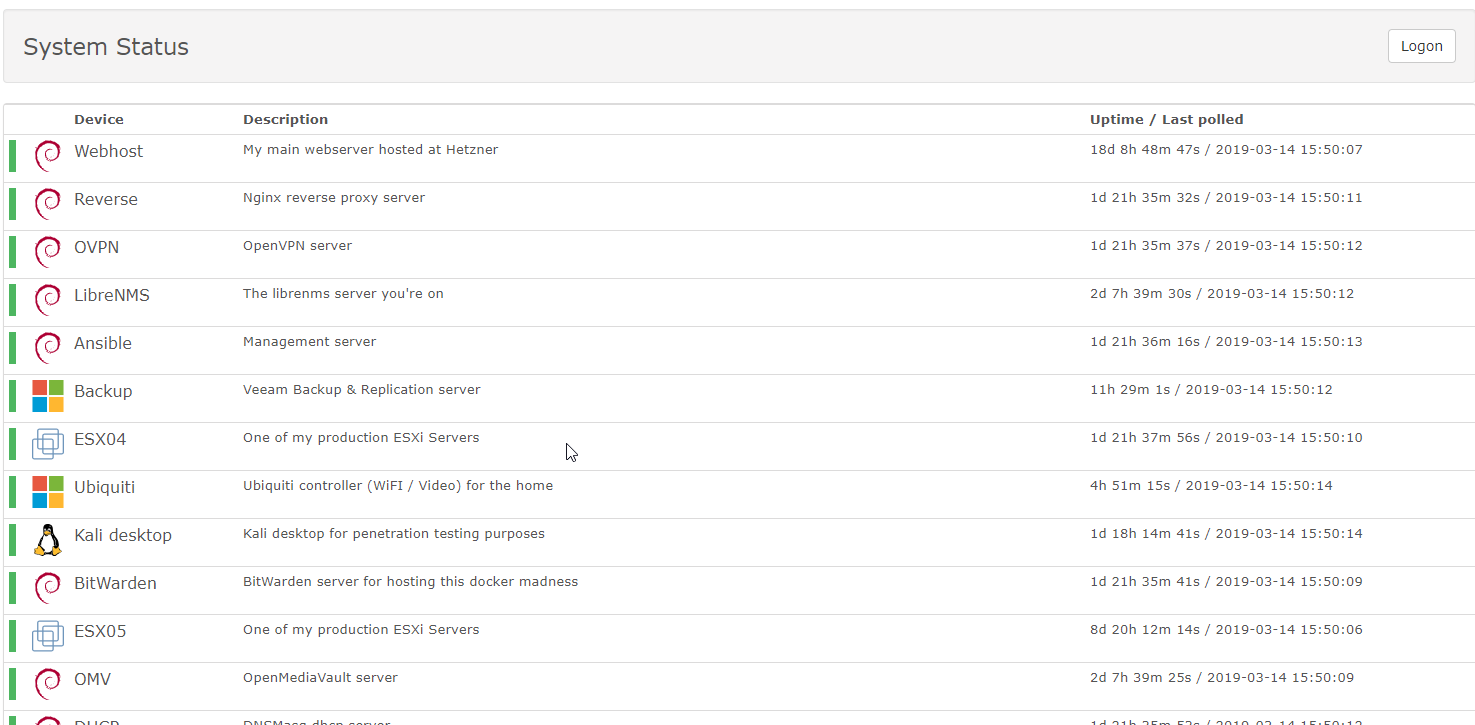Click the Logon button
The height and width of the screenshot is (725, 1475).
1421,46
